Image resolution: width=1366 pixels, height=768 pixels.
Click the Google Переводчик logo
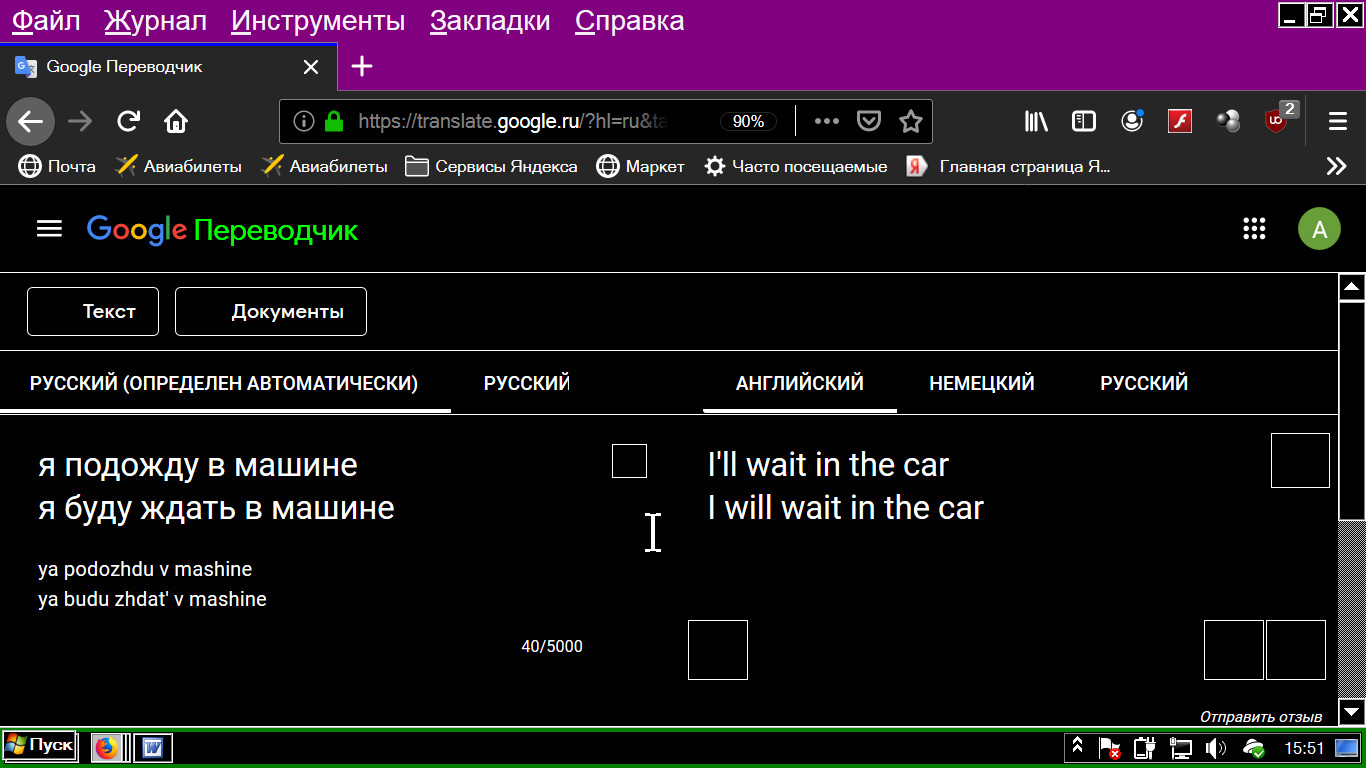(222, 230)
